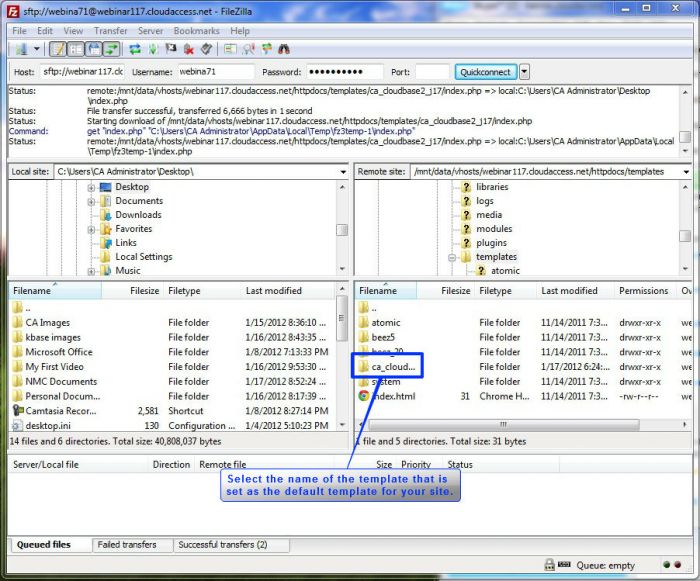The width and height of the screenshot is (700, 581).
Task: Click the keyboard icon beside Queue: empty
Action: pos(564,564)
